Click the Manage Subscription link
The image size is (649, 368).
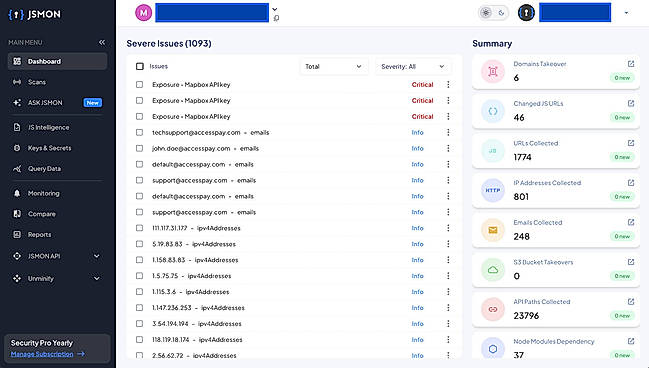tap(42, 354)
